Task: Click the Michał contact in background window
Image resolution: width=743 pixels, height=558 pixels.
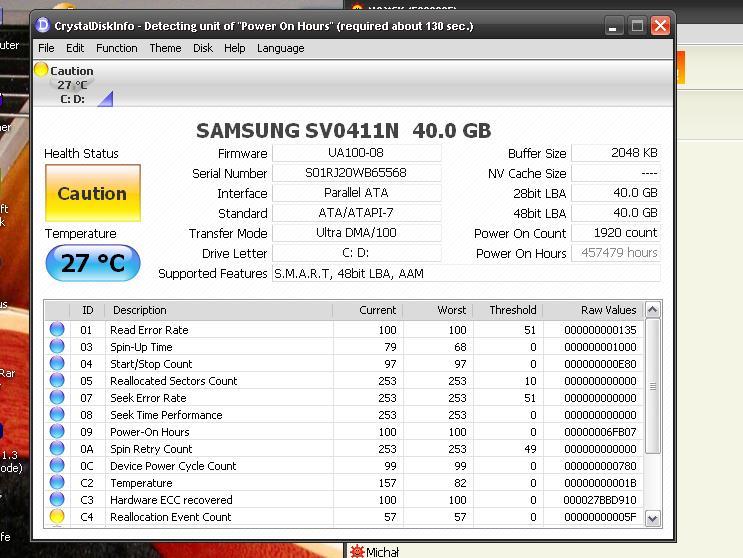Action: click(382, 552)
